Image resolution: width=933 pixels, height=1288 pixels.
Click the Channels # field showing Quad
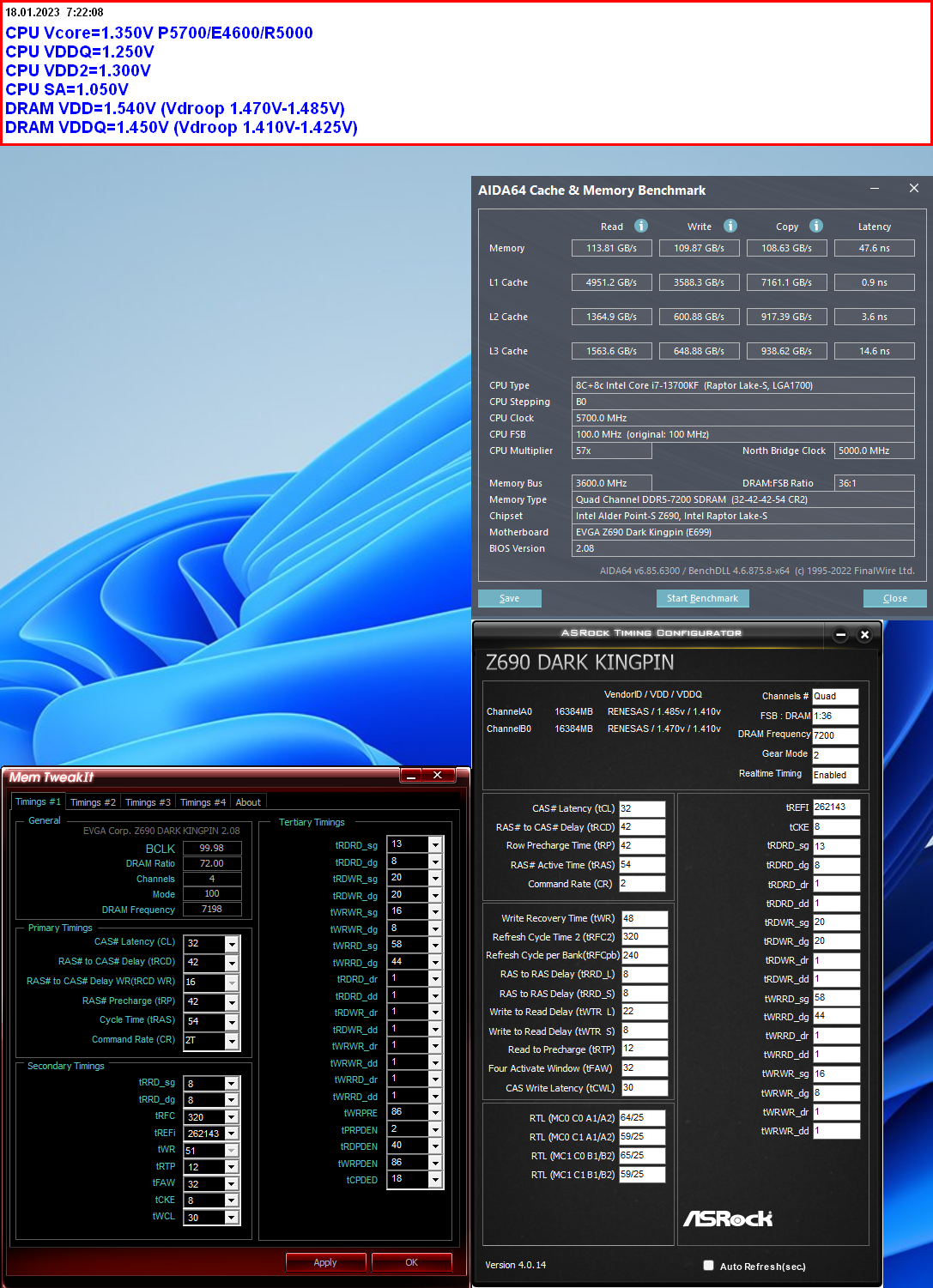pos(835,697)
